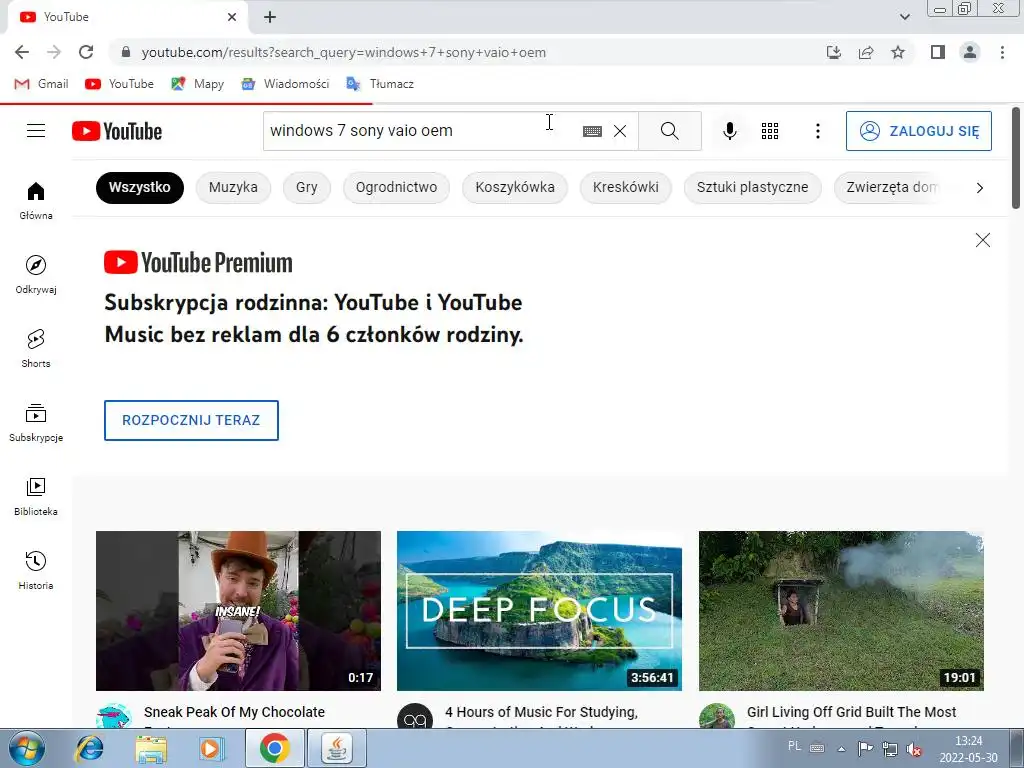The height and width of the screenshot is (768, 1024).
Task: Select the Koszykówka filter chip
Action: point(515,187)
